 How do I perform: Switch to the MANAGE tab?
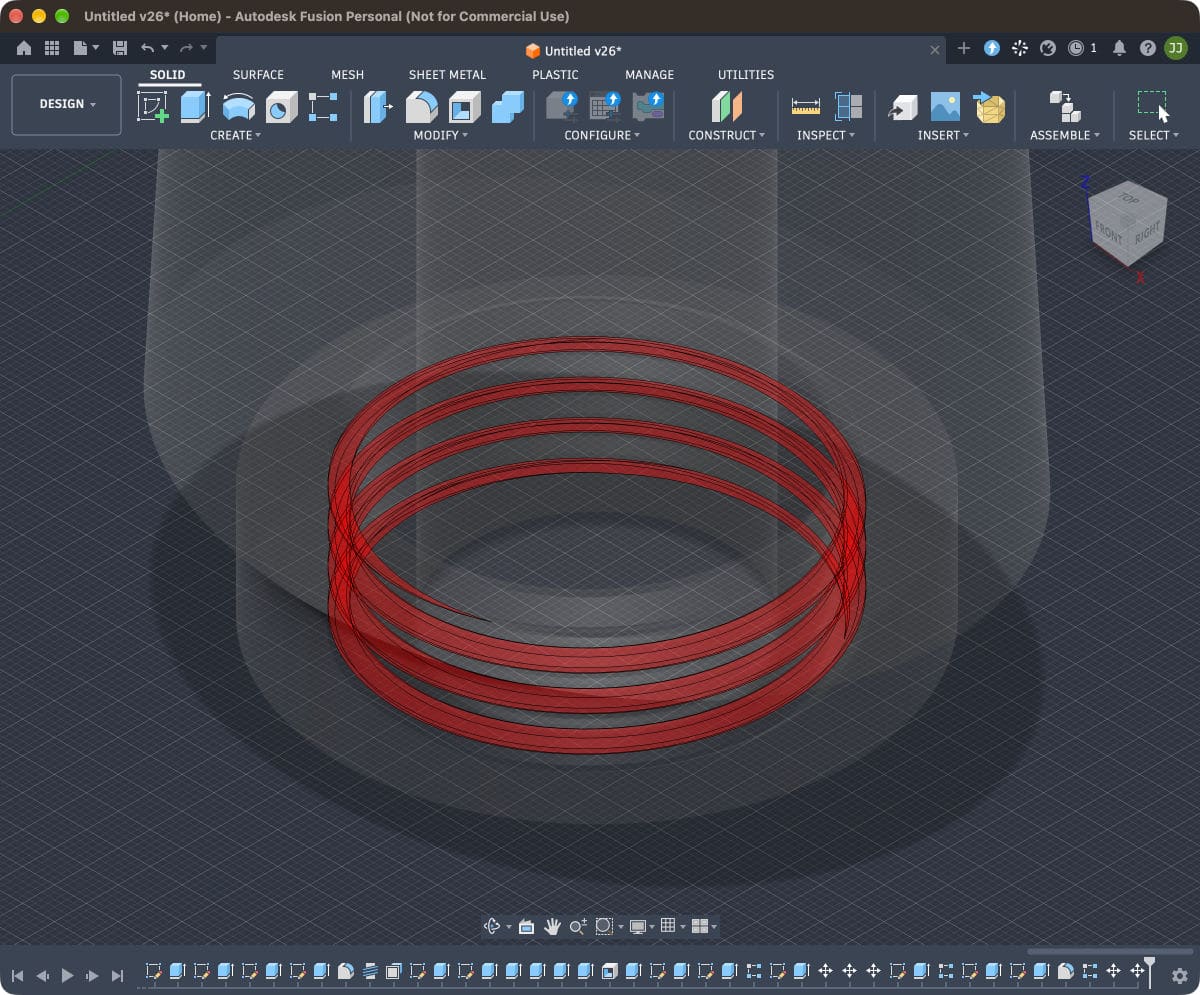tap(649, 75)
